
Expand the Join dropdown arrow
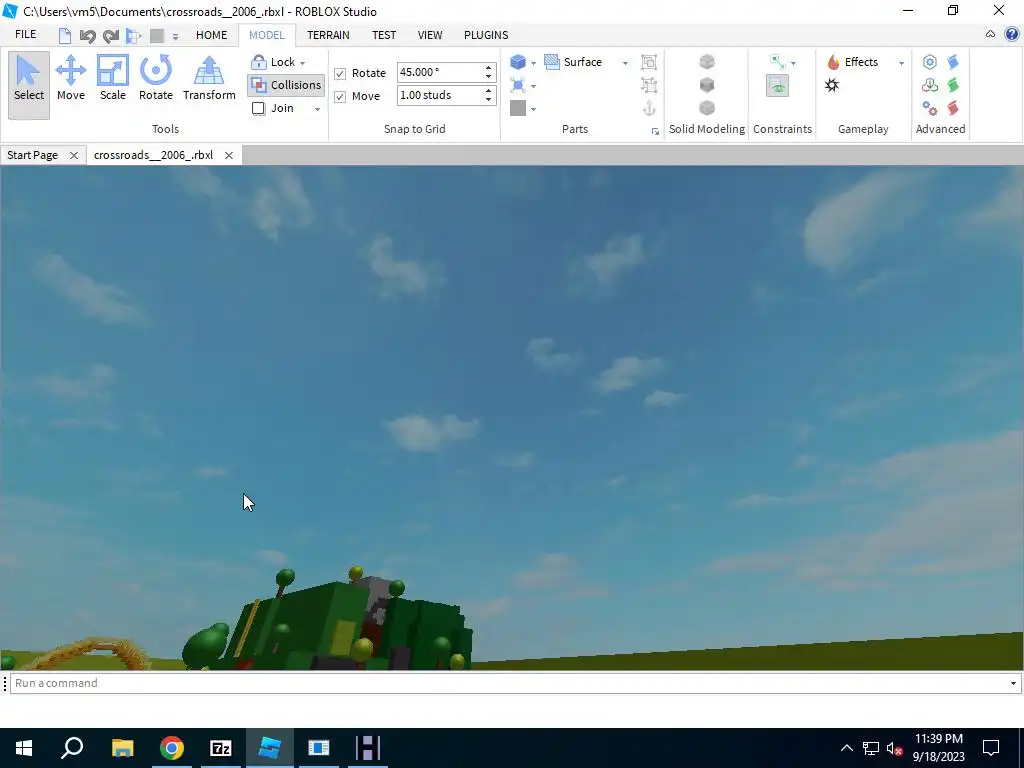(317, 109)
